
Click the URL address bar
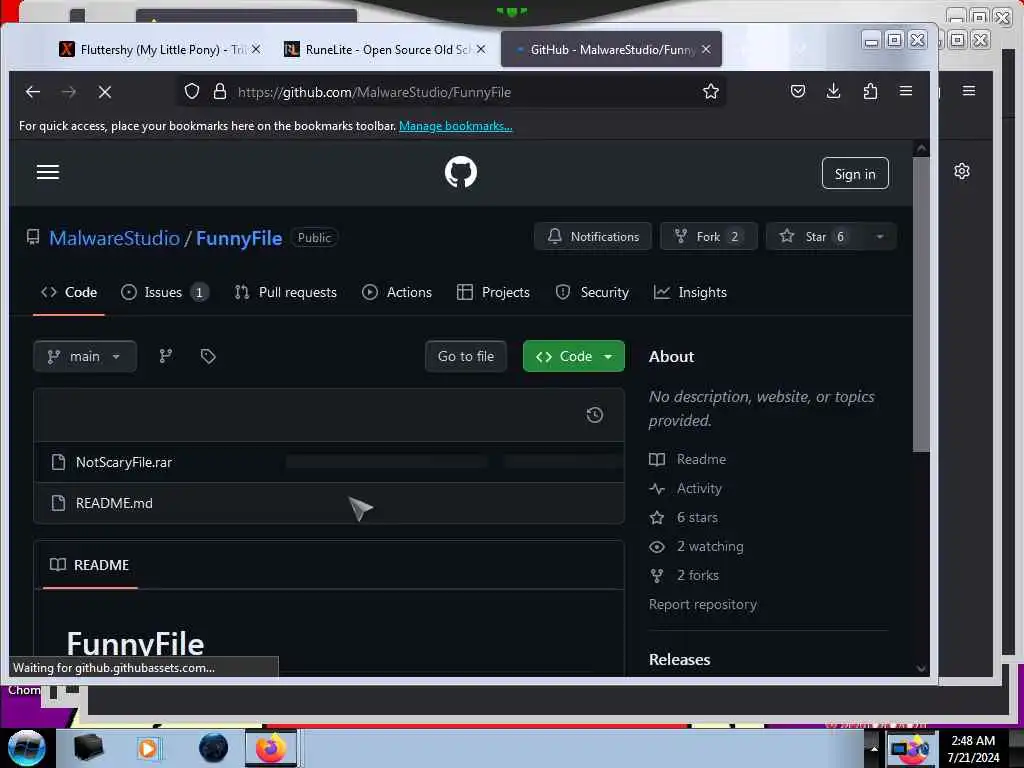(x=453, y=92)
